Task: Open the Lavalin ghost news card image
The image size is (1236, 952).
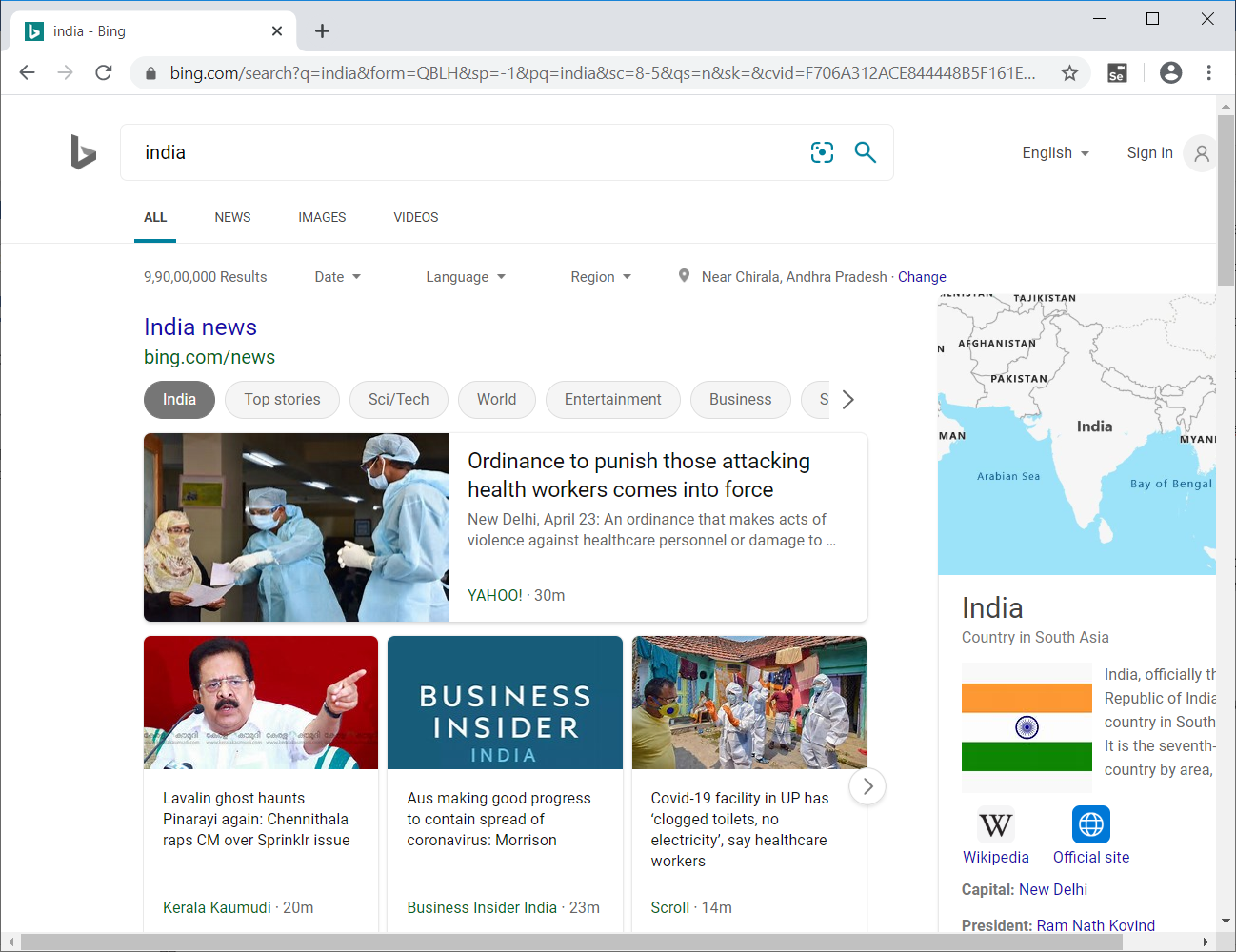Action: tap(261, 703)
